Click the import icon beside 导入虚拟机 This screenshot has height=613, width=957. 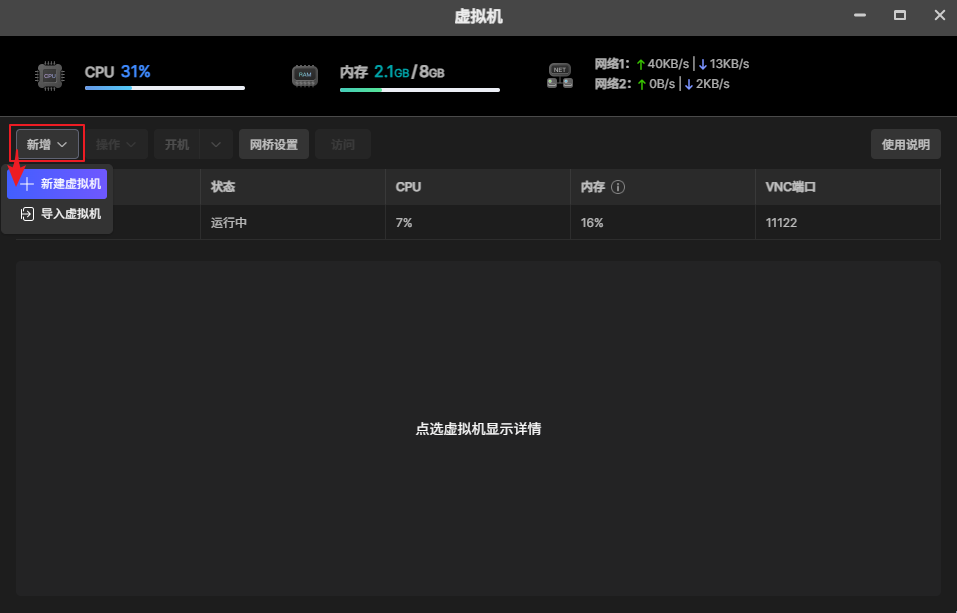27,213
